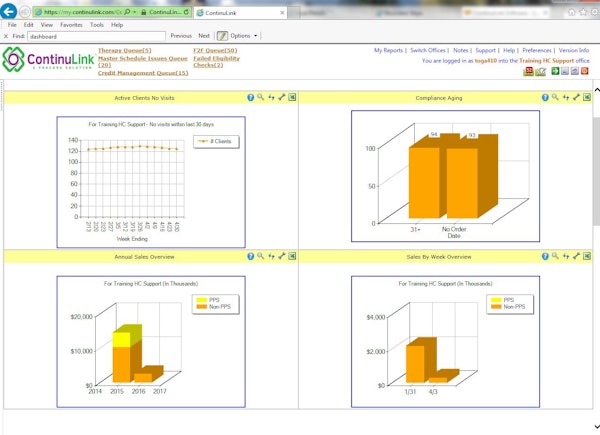This screenshot has width=600, height=435.
Task: Open Credit Management Queue(15) link
Action: tap(143, 73)
